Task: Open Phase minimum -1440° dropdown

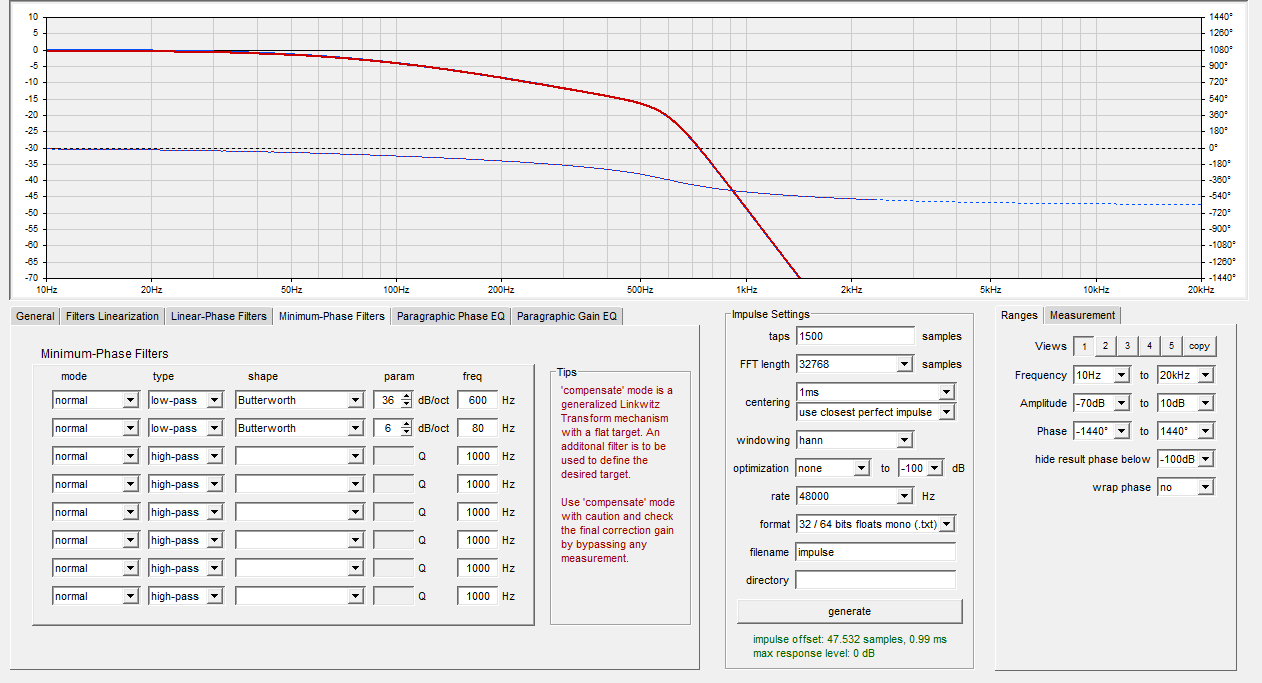Action: click(1102, 431)
